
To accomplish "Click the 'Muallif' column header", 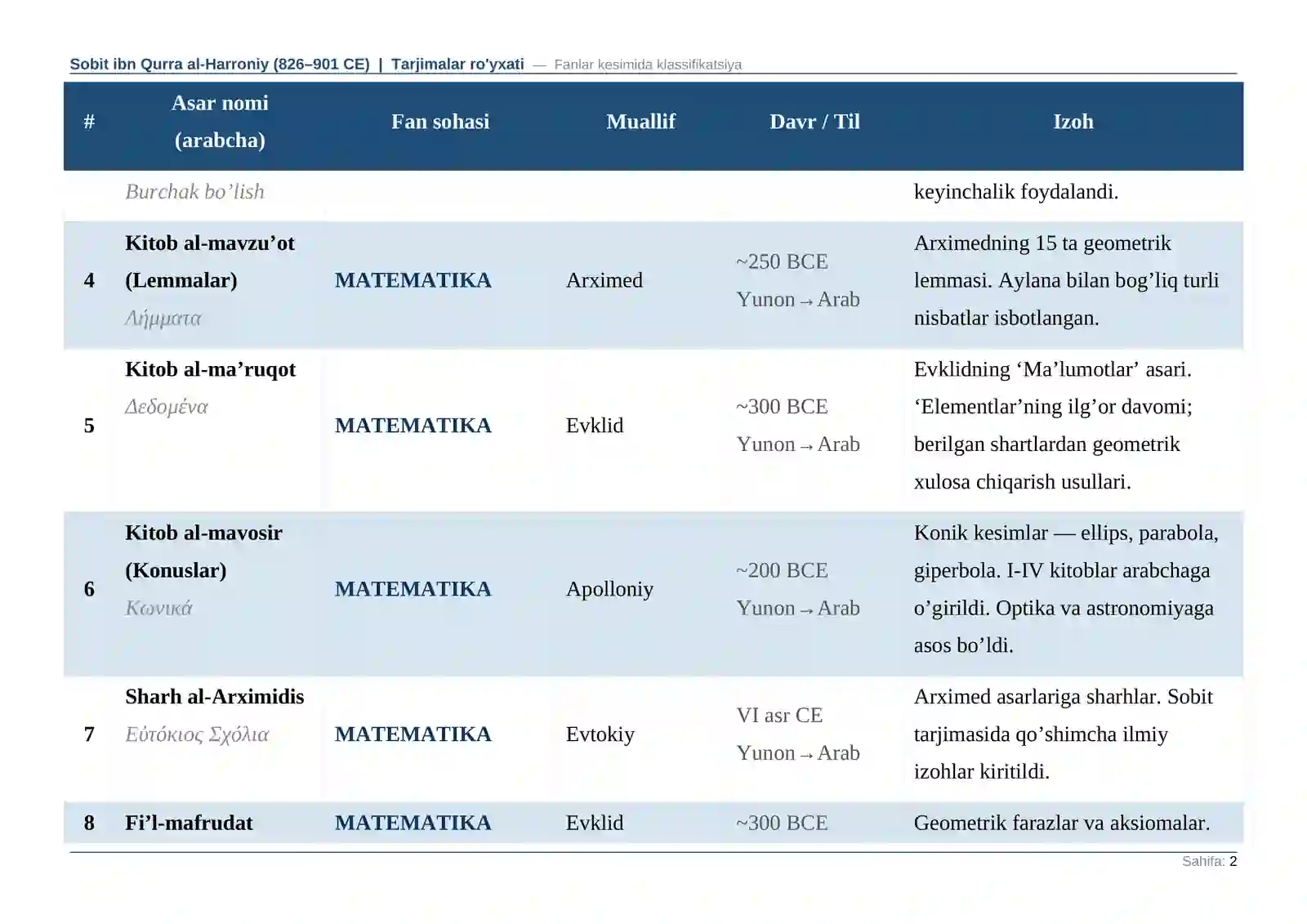I will [x=640, y=122].
